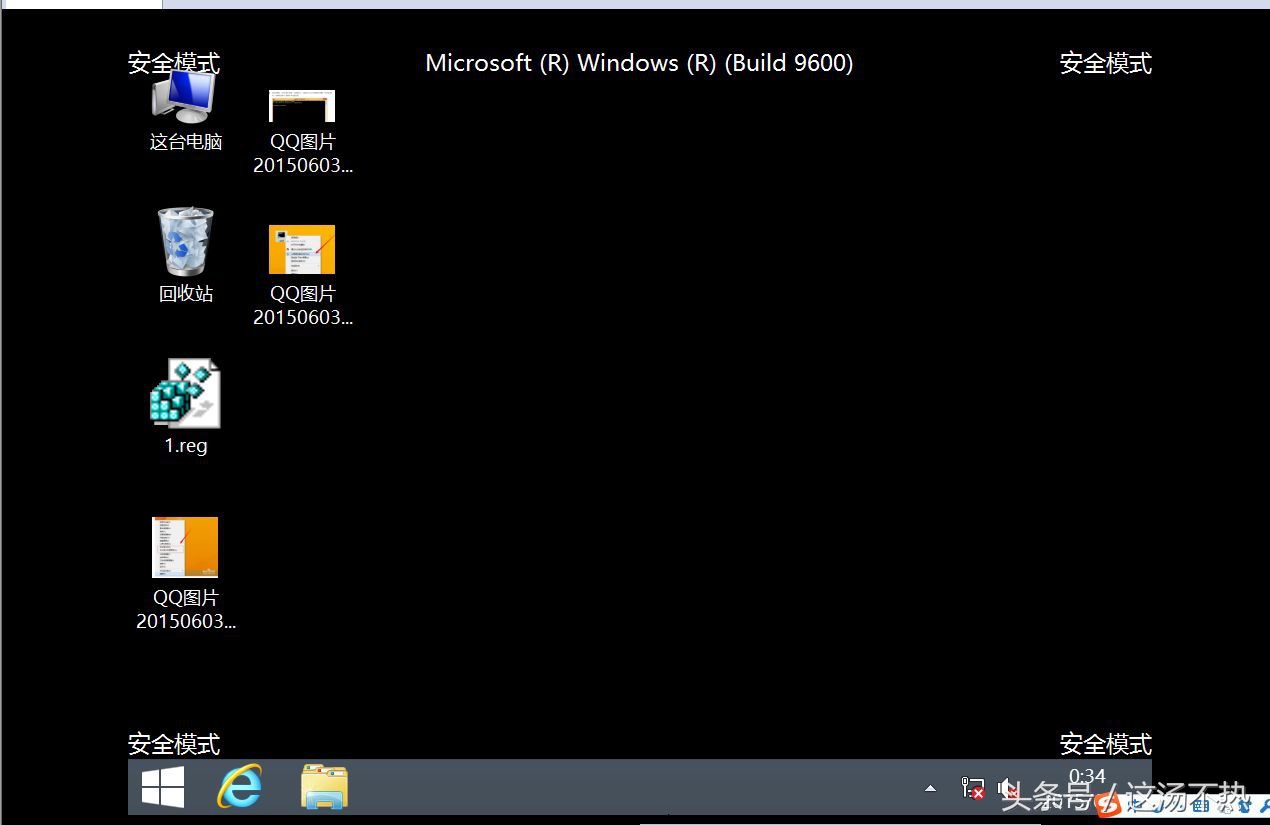Screen dimensions: 1270x825
Task: Open the Windows Start button
Action: [x=163, y=787]
